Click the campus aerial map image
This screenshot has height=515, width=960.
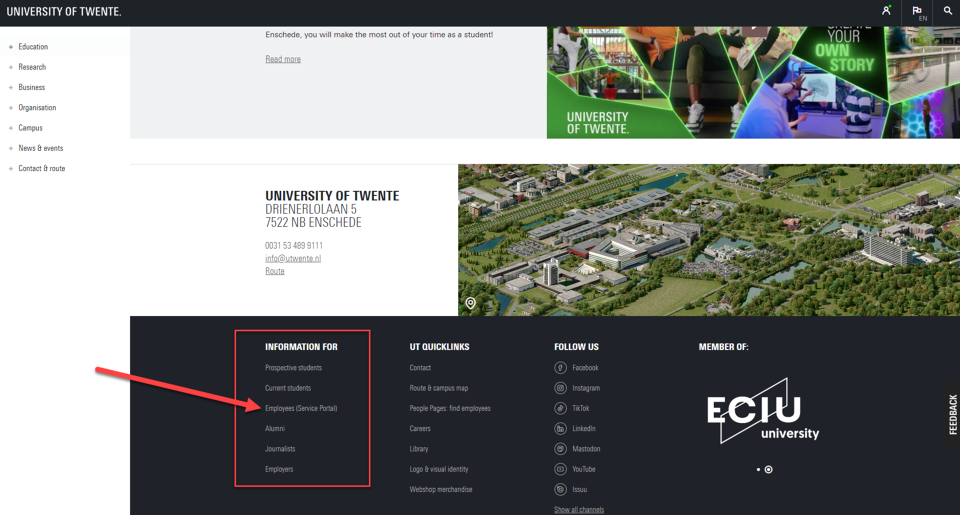(x=709, y=240)
